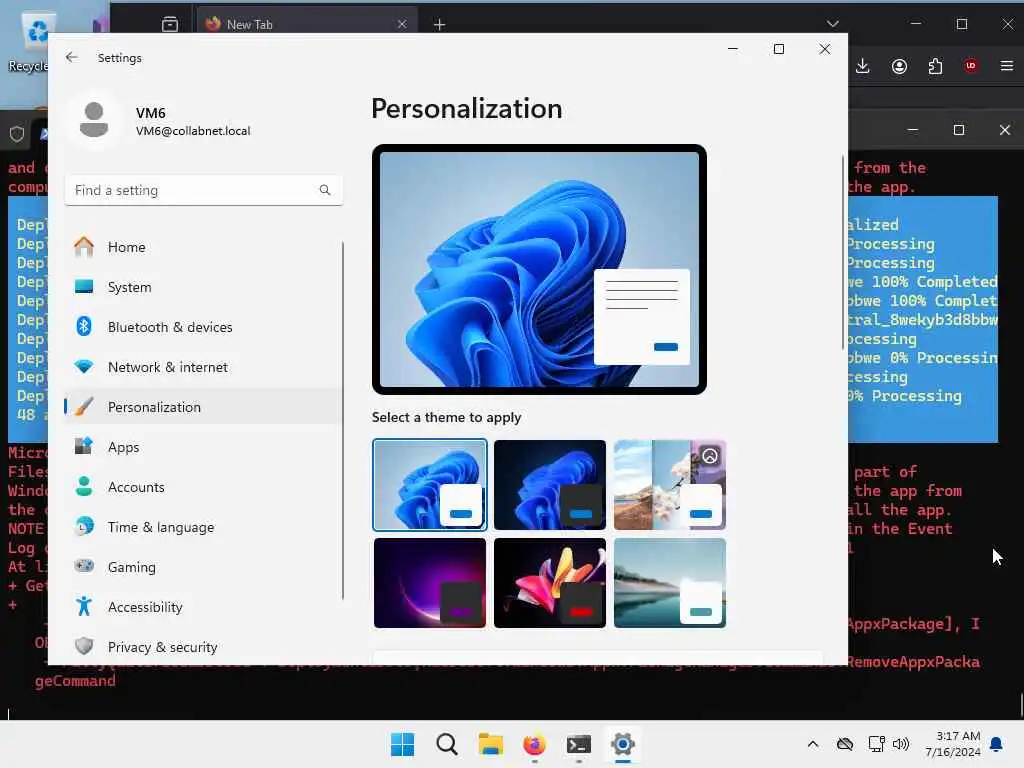Open Accessibility settings page
1024x768 pixels.
[204, 607]
